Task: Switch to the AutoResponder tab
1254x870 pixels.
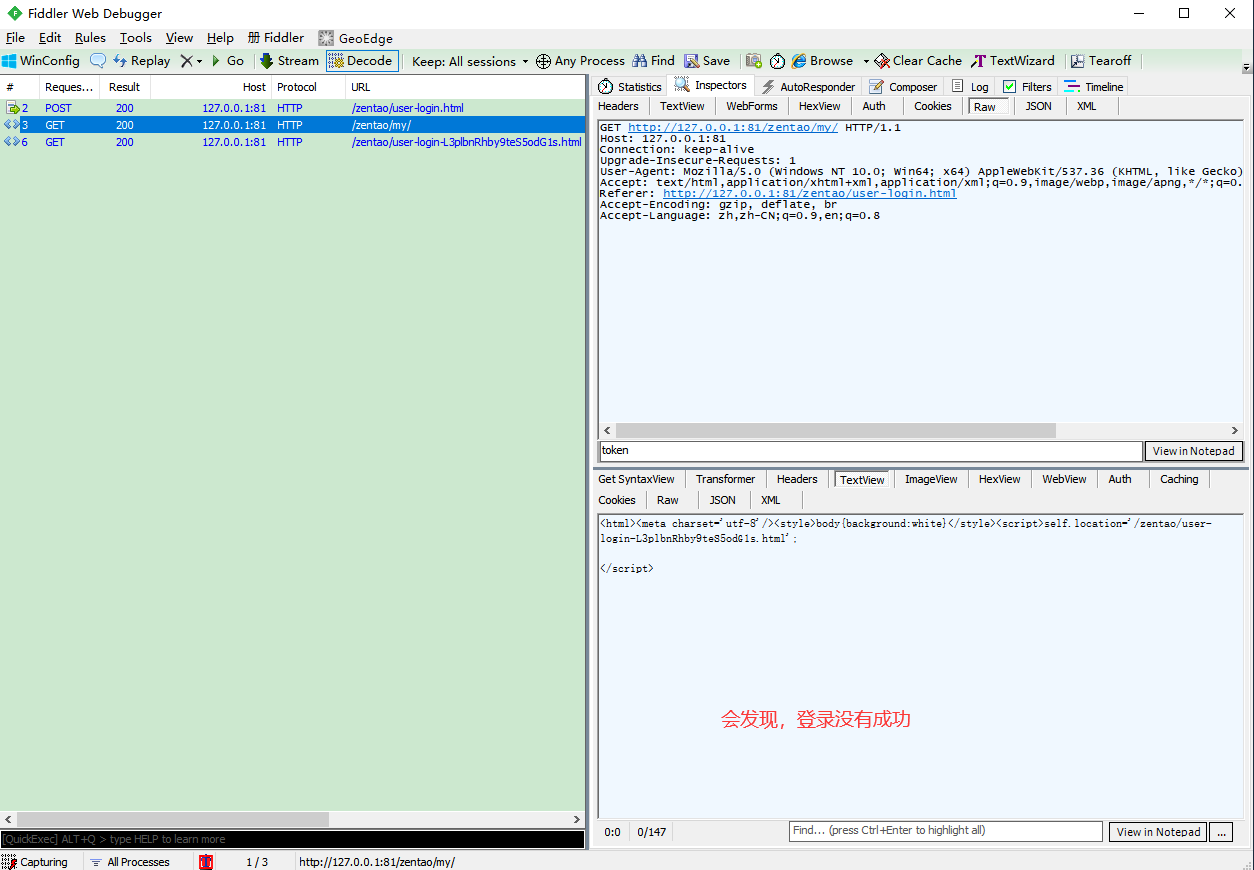Action: pos(808,87)
